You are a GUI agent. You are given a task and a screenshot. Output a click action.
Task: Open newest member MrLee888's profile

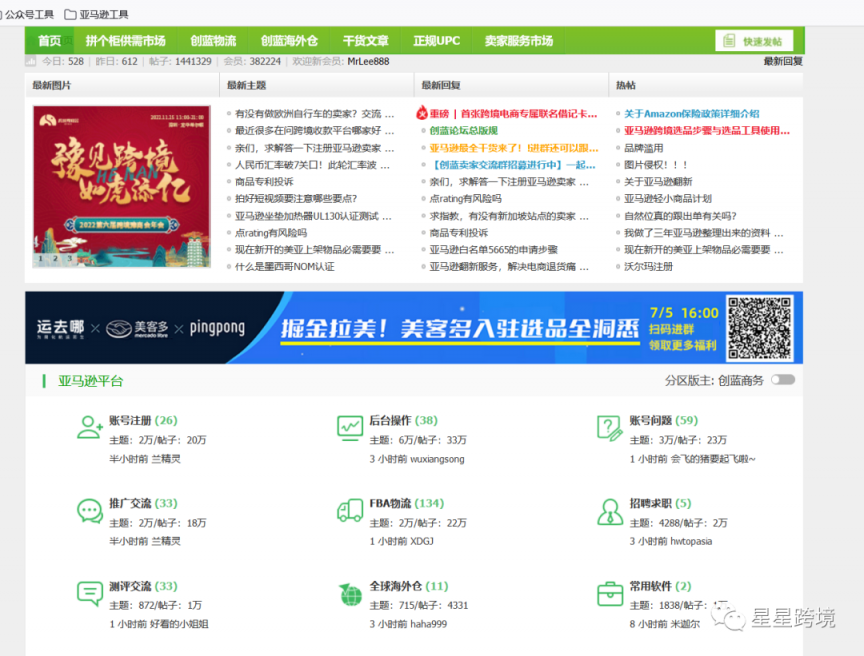368,61
